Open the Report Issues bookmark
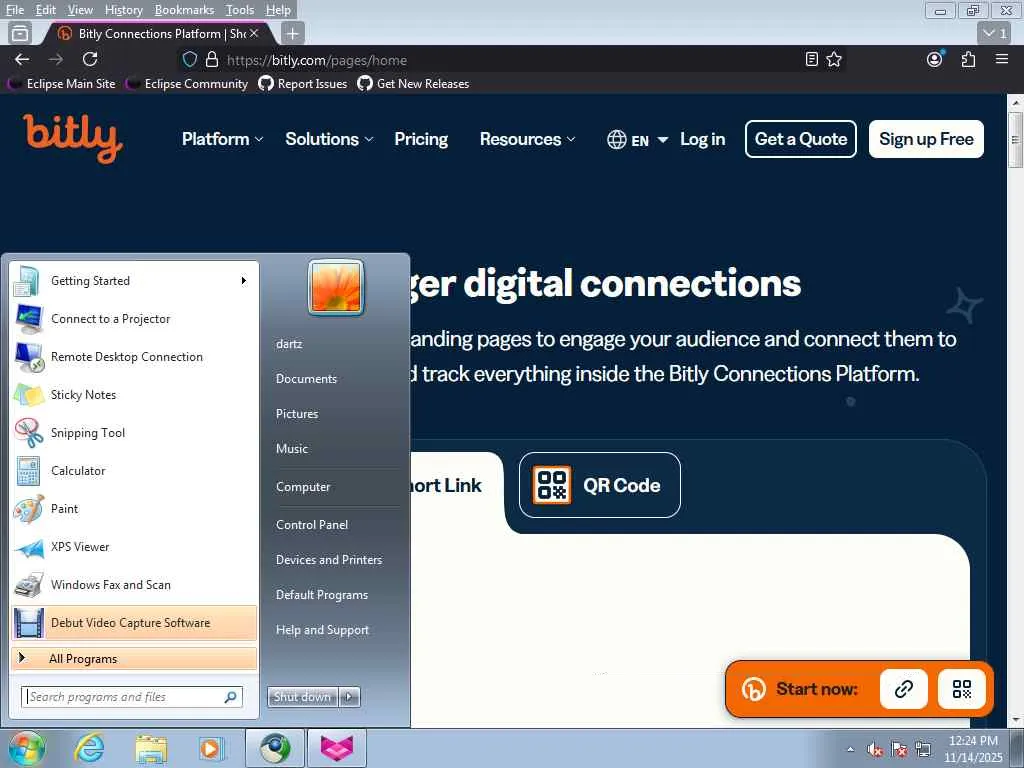Screen dimensions: 1024x768 (303, 84)
